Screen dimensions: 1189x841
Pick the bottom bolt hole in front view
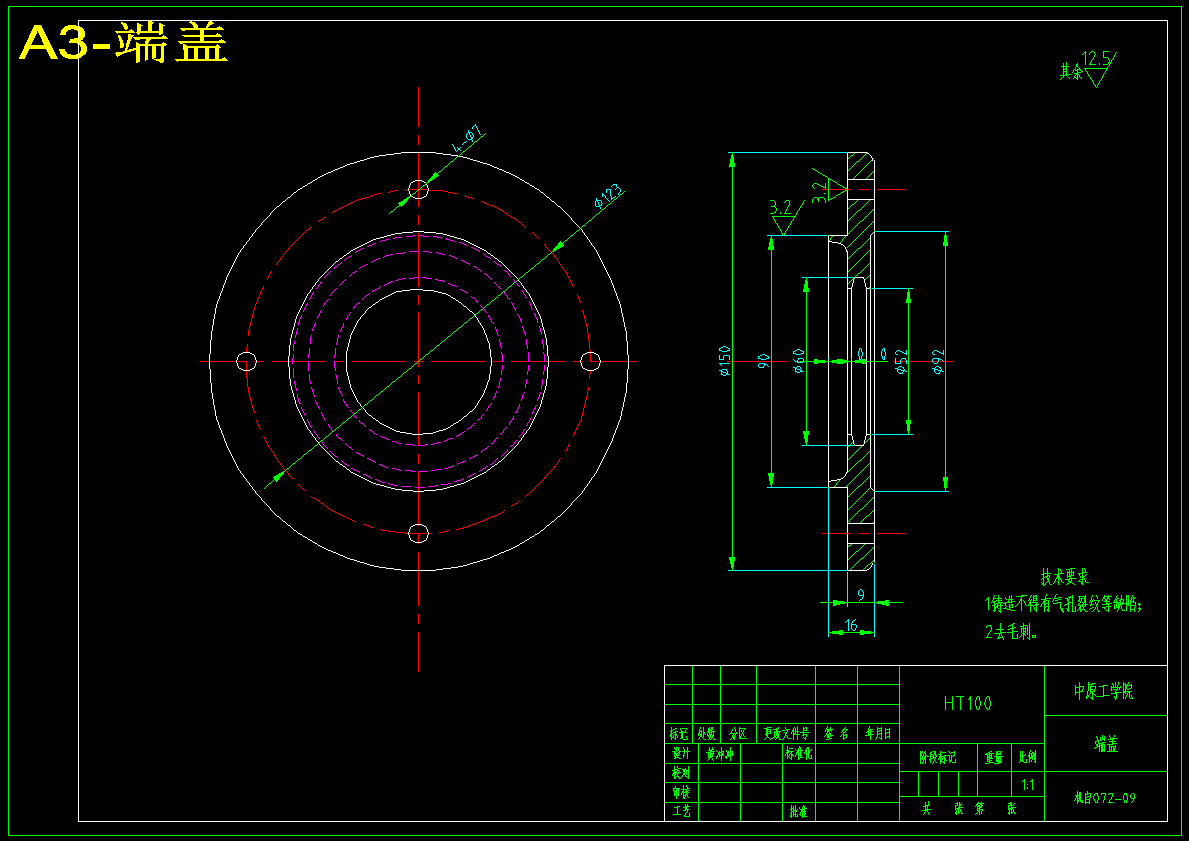(419, 533)
